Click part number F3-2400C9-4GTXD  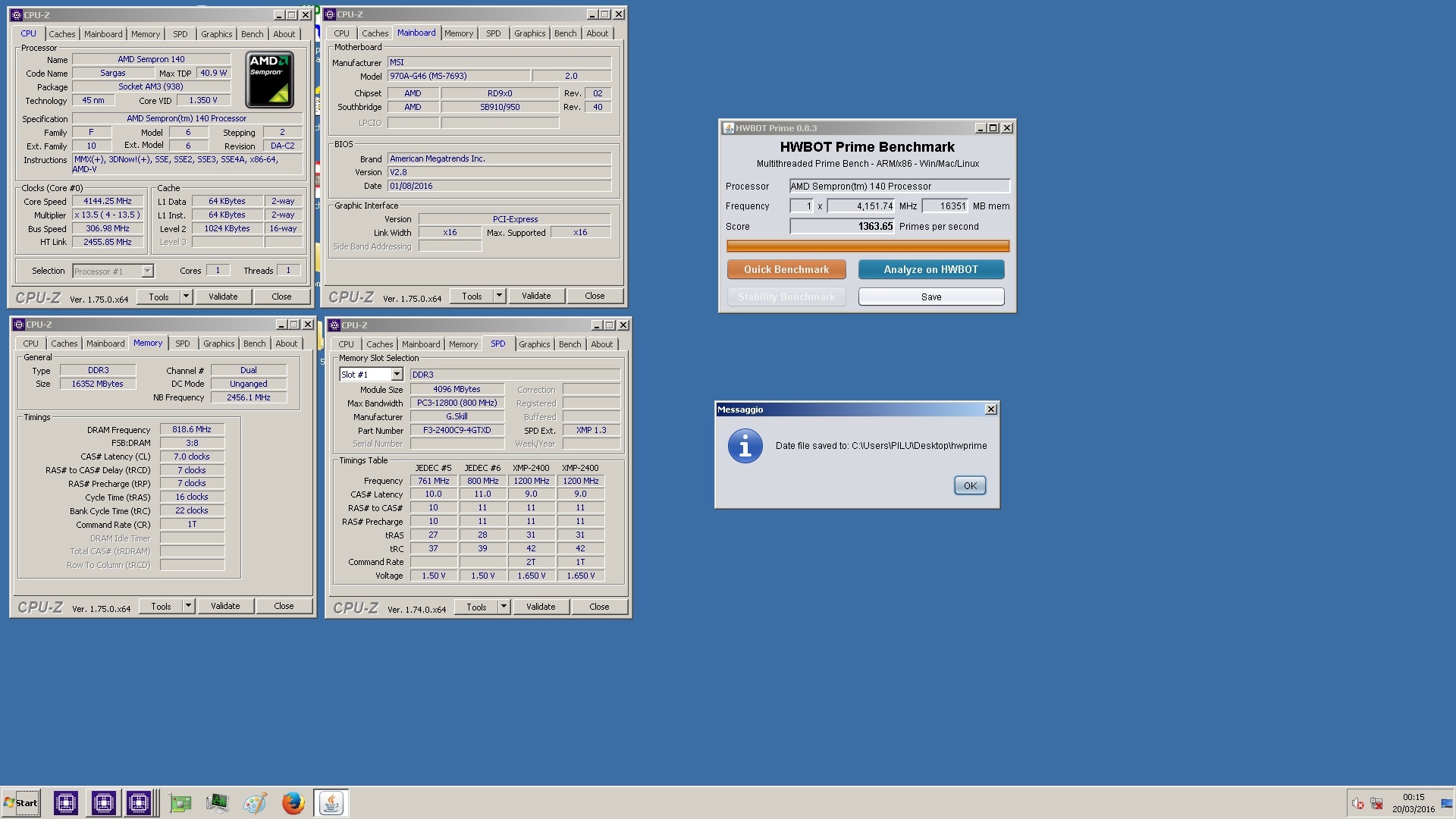(x=457, y=430)
